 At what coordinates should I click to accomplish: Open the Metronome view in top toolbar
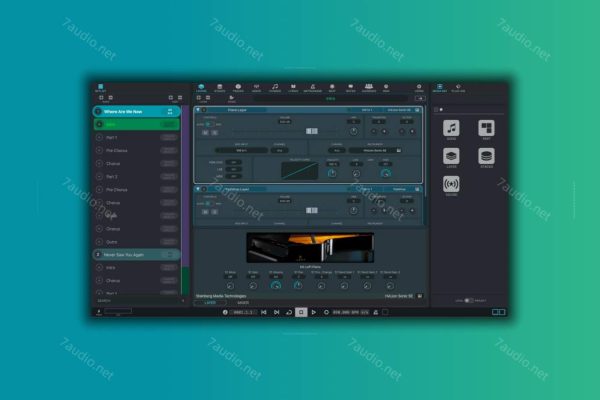pyautogui.click(x=313, y=88)
